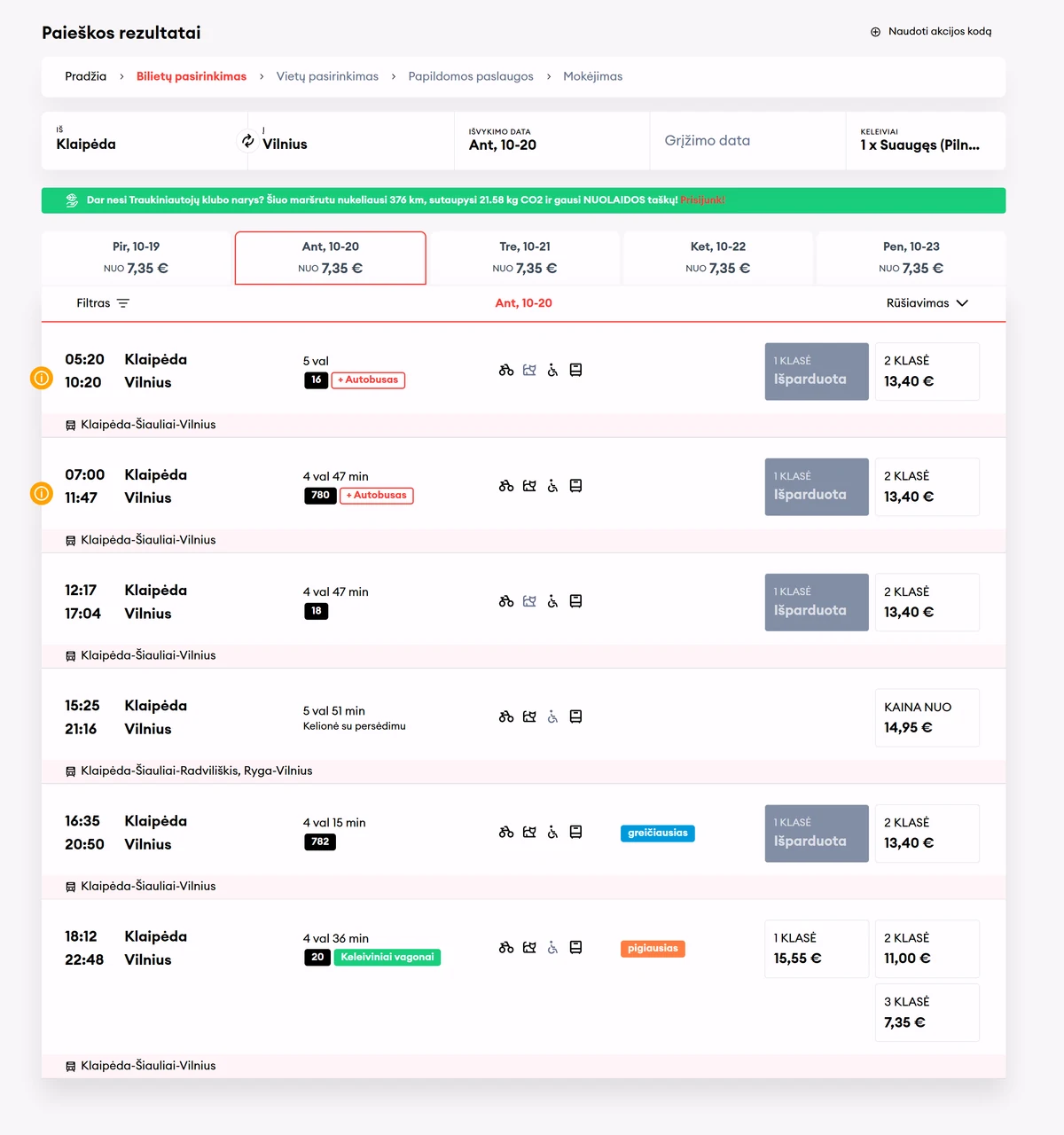Swap origin and destination stations icon
Image resolution: width=1064 pixels, height=1135 pixels.
tap(248, 141)
